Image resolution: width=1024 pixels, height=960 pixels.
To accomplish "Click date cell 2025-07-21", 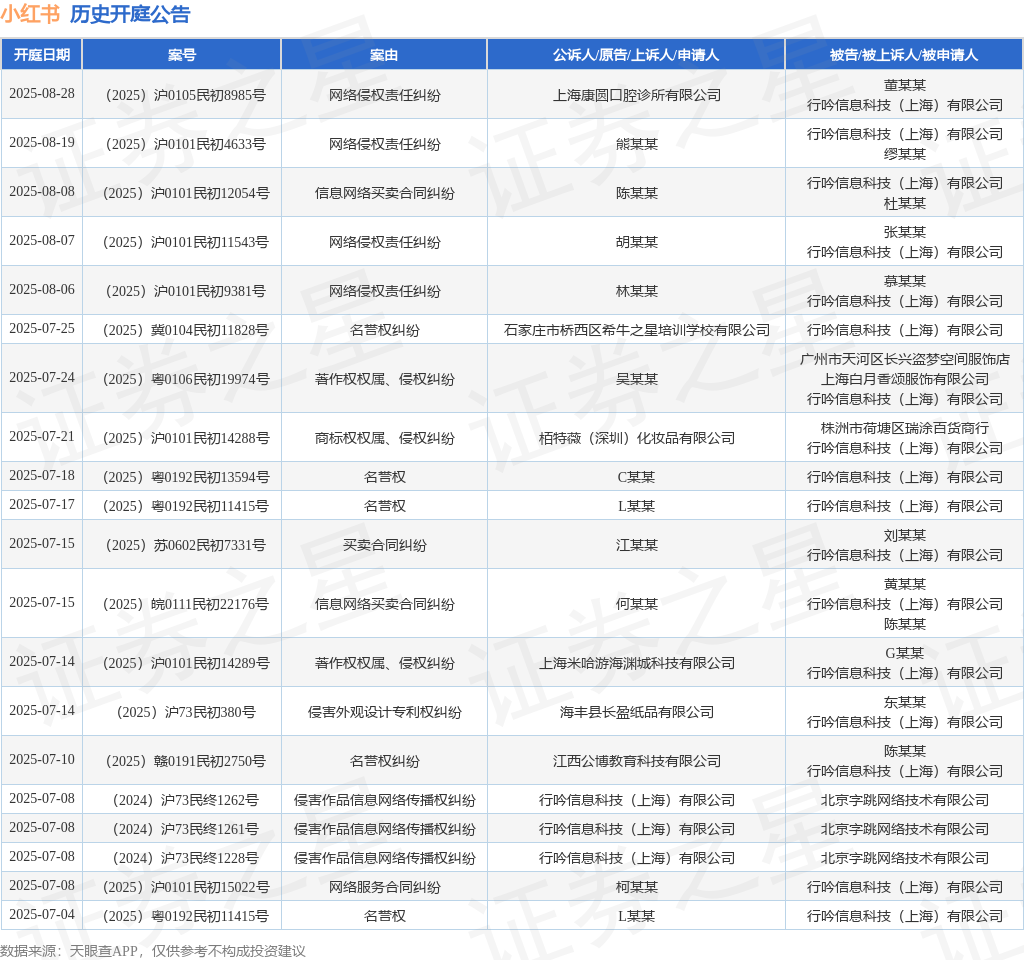I will click(42, 436).
